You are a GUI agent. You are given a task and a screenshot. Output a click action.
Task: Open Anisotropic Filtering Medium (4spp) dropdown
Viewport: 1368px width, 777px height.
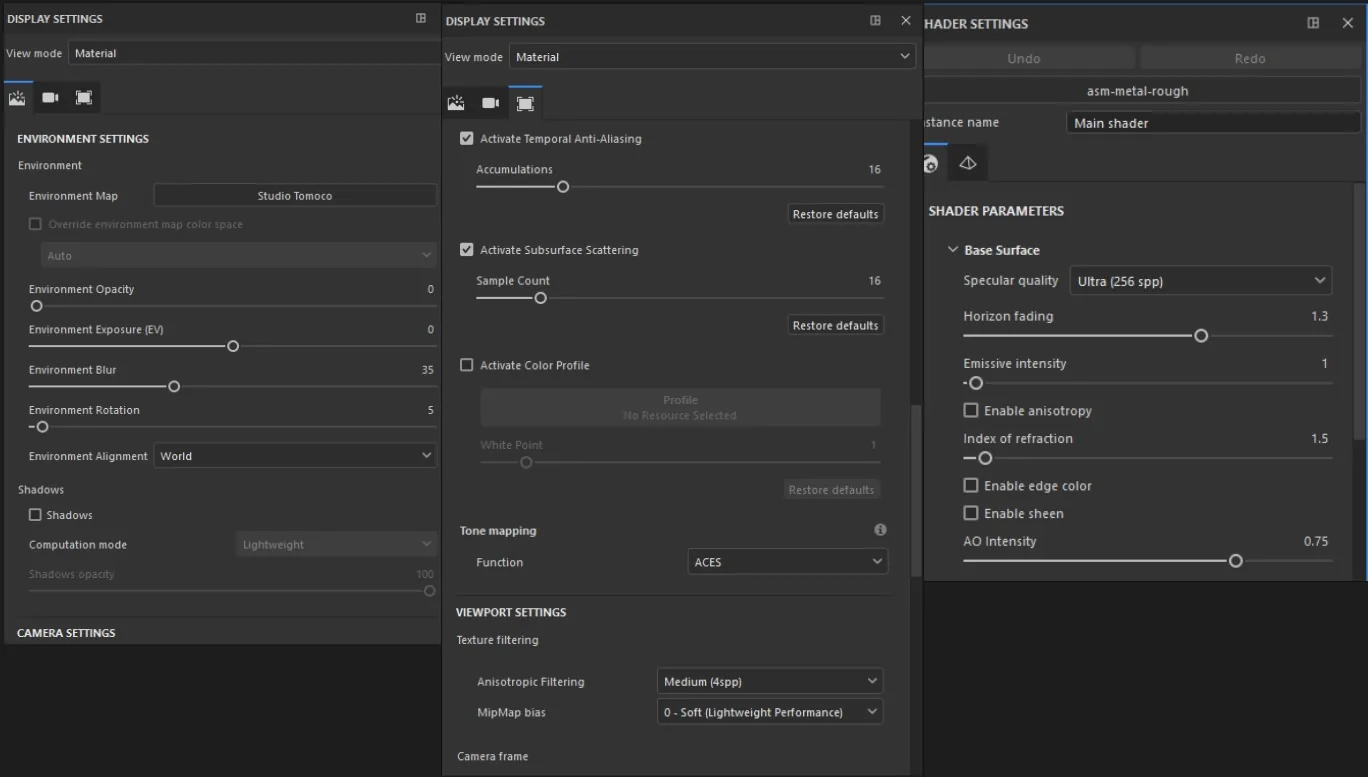tap(770, 682)
